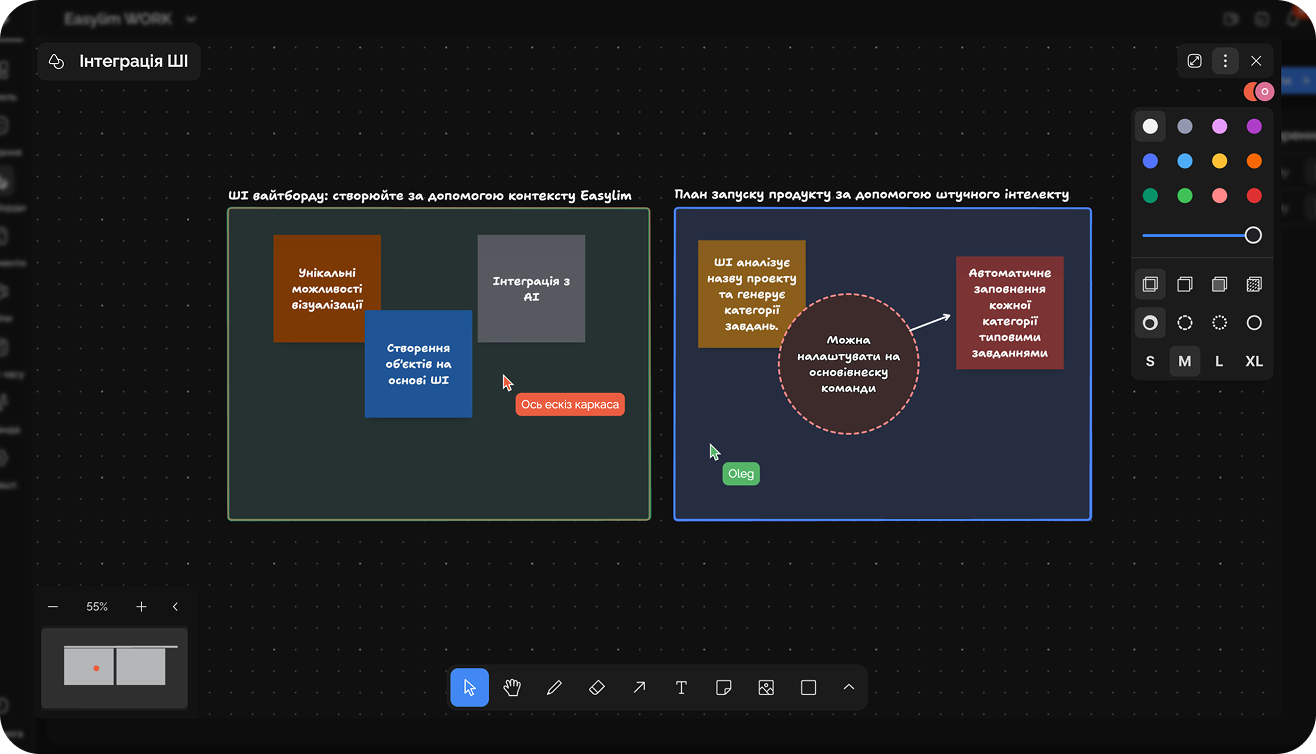Select the dashed outline style

[x=1185, y=323]
